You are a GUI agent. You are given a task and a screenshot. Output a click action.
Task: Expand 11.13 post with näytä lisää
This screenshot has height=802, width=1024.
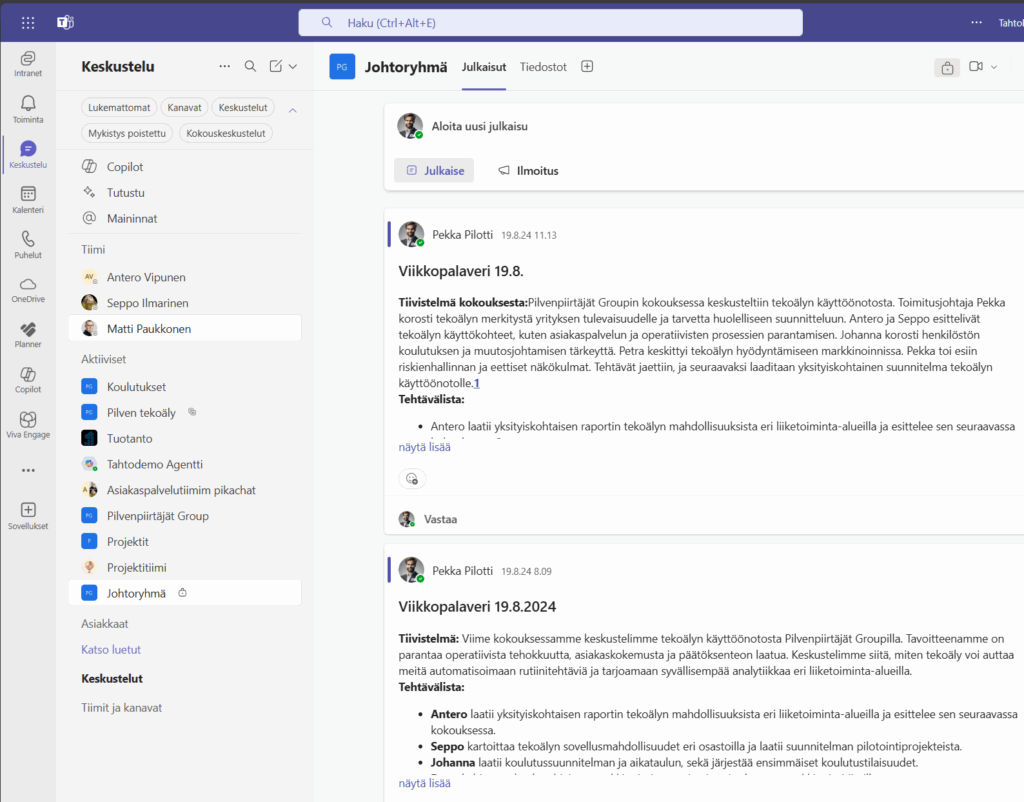click(424, 447)
